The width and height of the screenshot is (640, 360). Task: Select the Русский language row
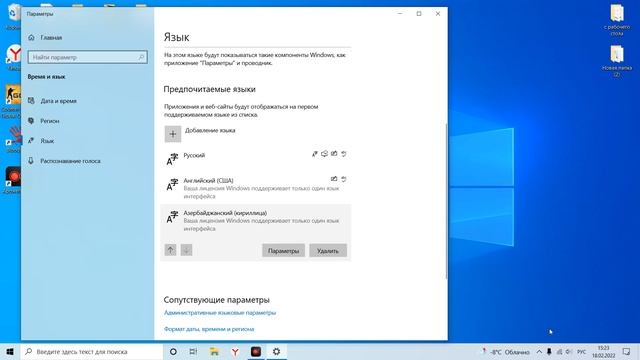[256, 159]
